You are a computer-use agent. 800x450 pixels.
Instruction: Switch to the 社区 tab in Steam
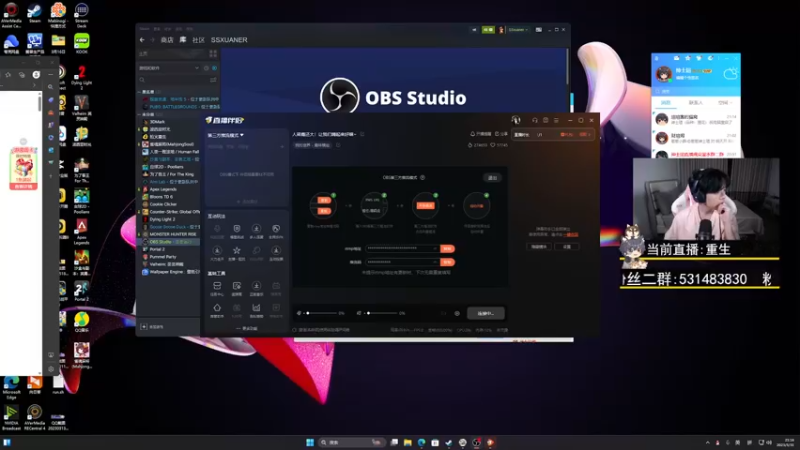pos(198,40)
